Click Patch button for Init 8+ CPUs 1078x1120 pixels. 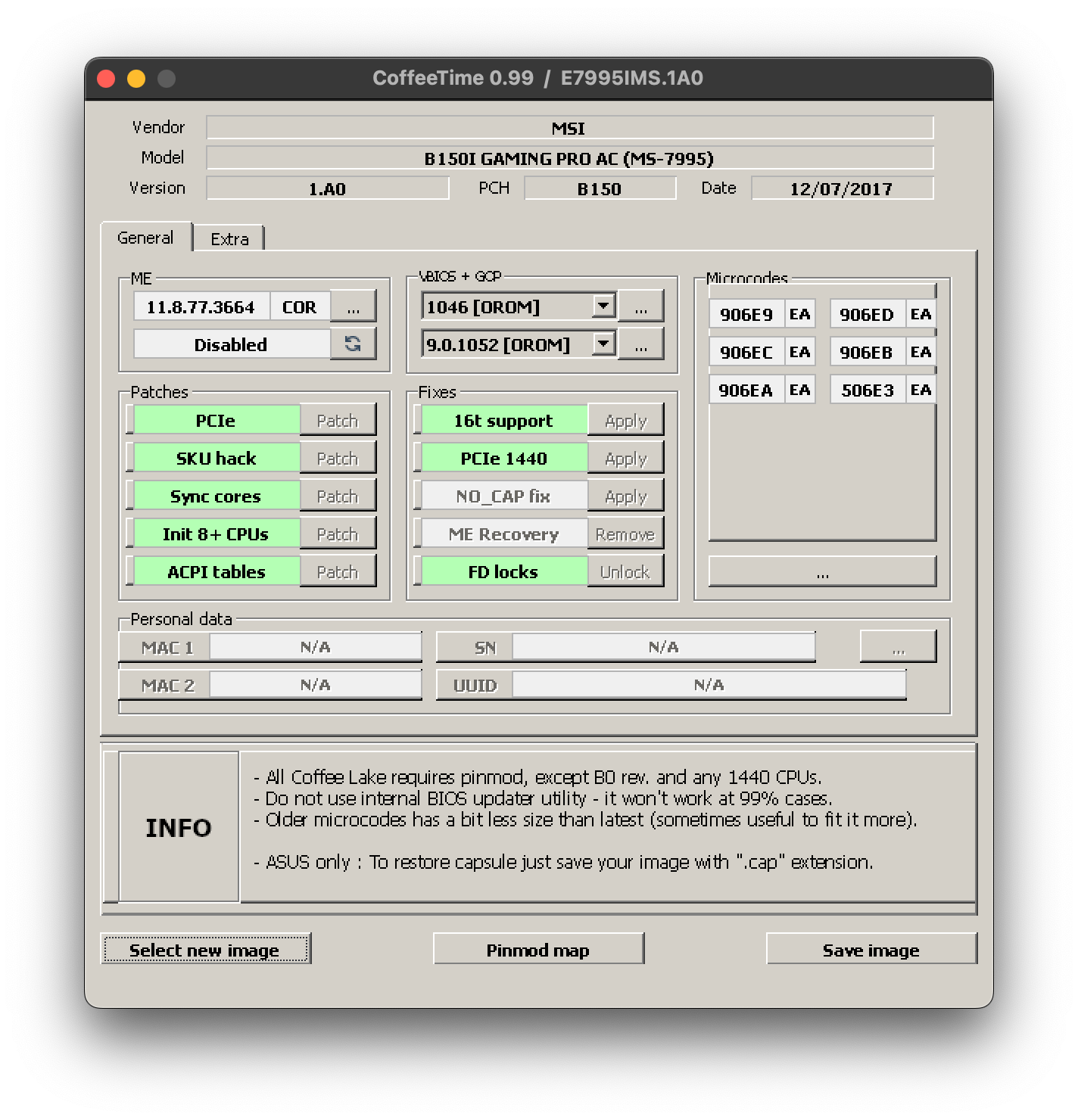click(338, 534)
